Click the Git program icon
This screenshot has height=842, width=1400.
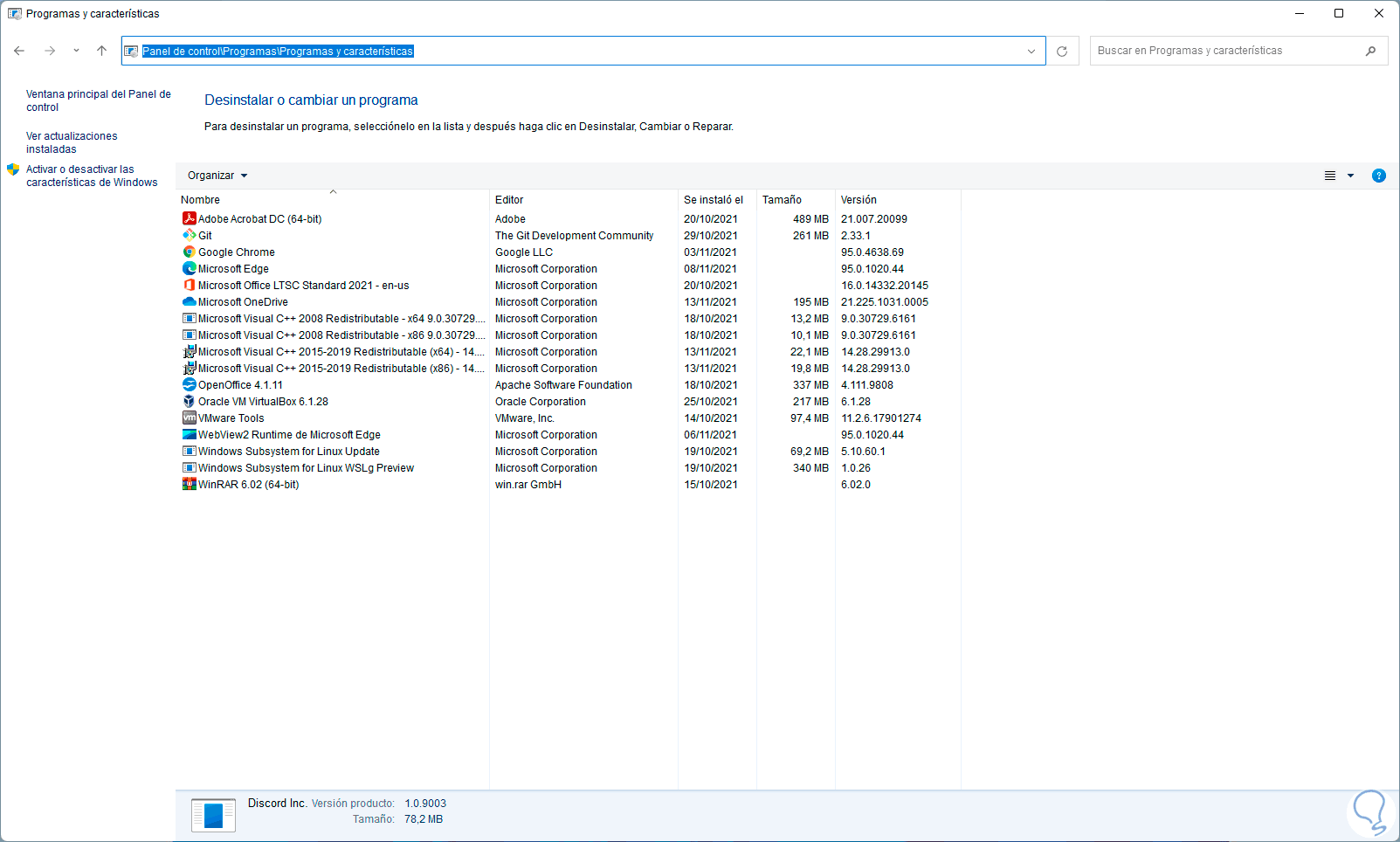[189, 235]
